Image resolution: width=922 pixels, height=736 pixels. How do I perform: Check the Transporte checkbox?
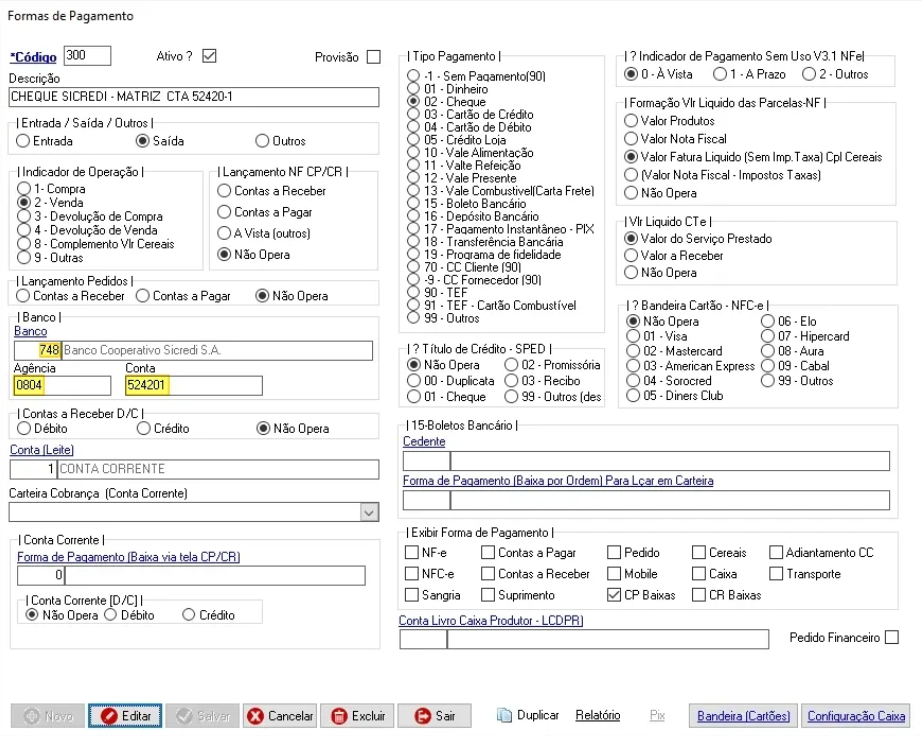(776, 574)
